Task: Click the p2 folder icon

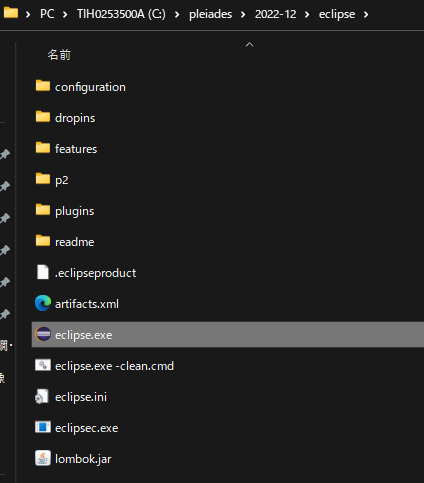Action: 43,179
